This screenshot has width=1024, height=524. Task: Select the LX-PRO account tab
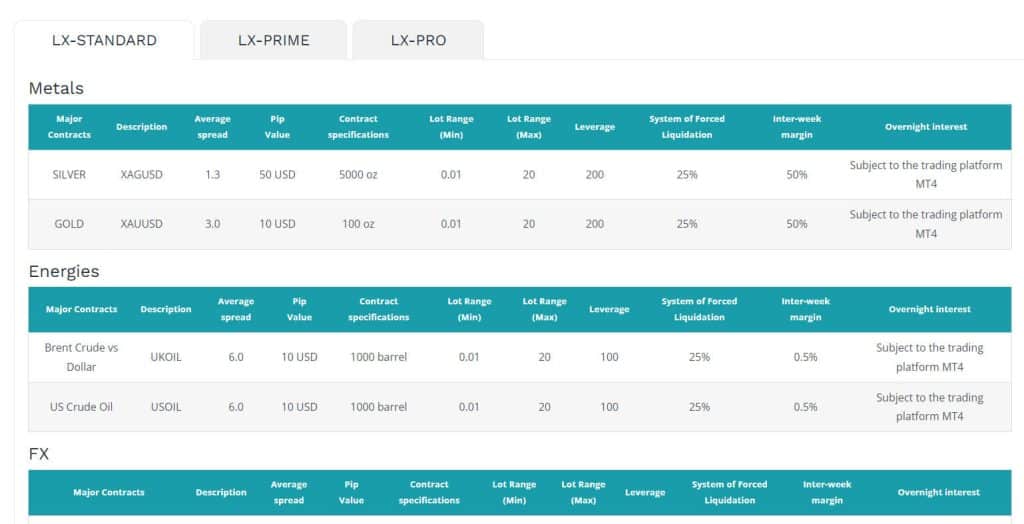(x=419, y=41)
